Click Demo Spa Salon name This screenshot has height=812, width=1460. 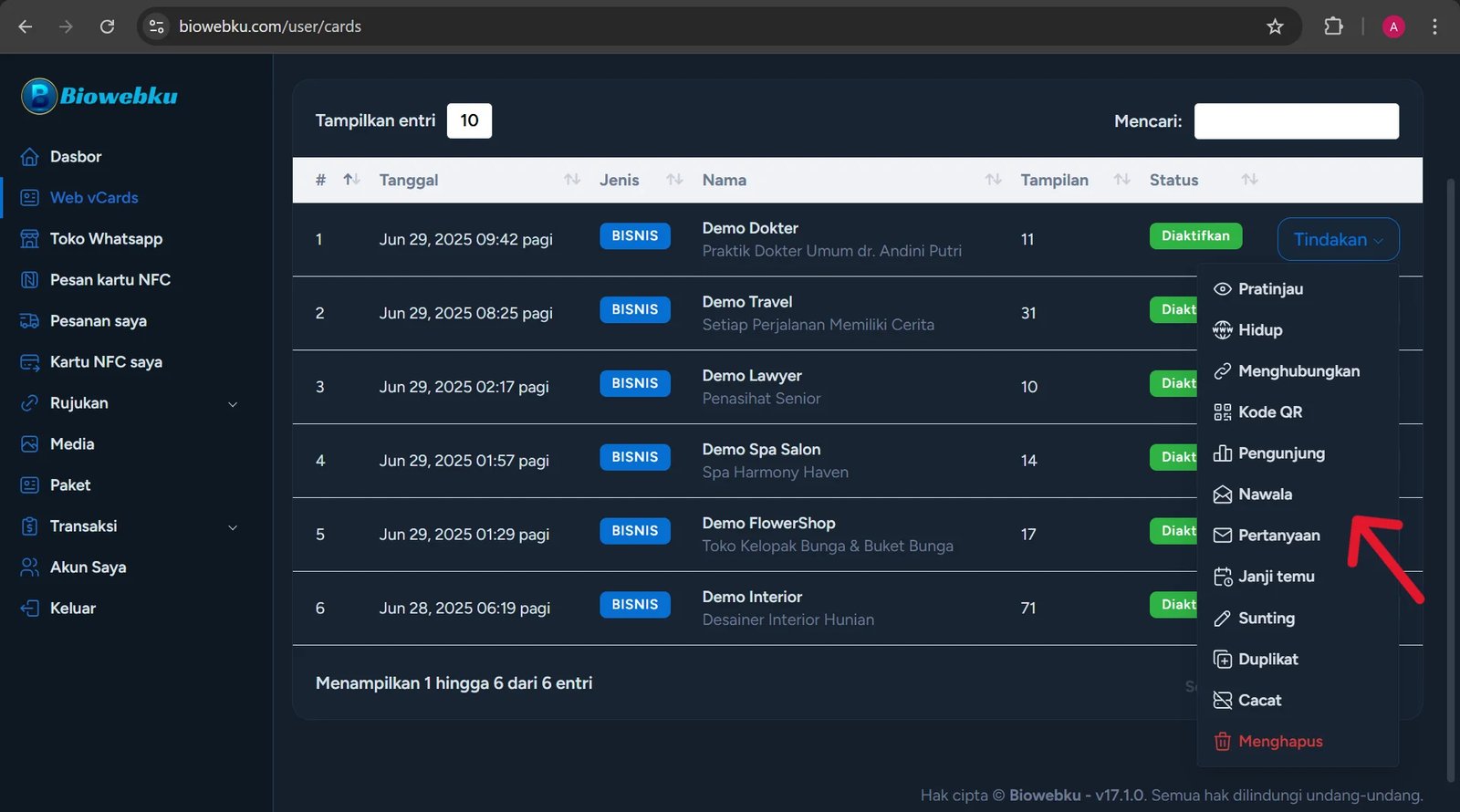pos(761,450)
